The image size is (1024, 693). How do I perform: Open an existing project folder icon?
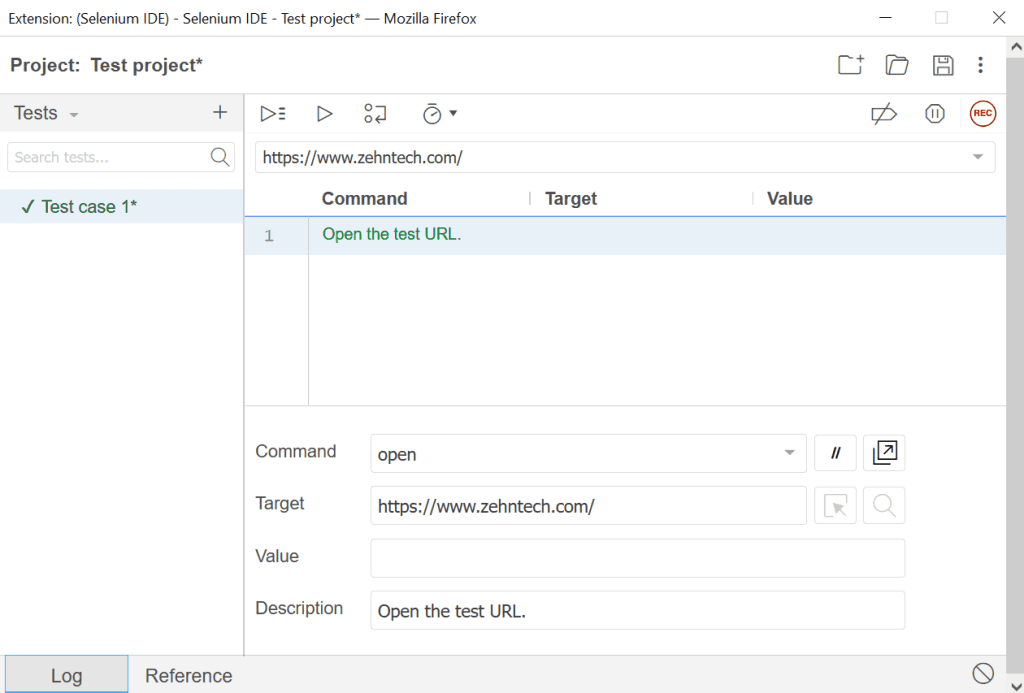pos(897,65)
